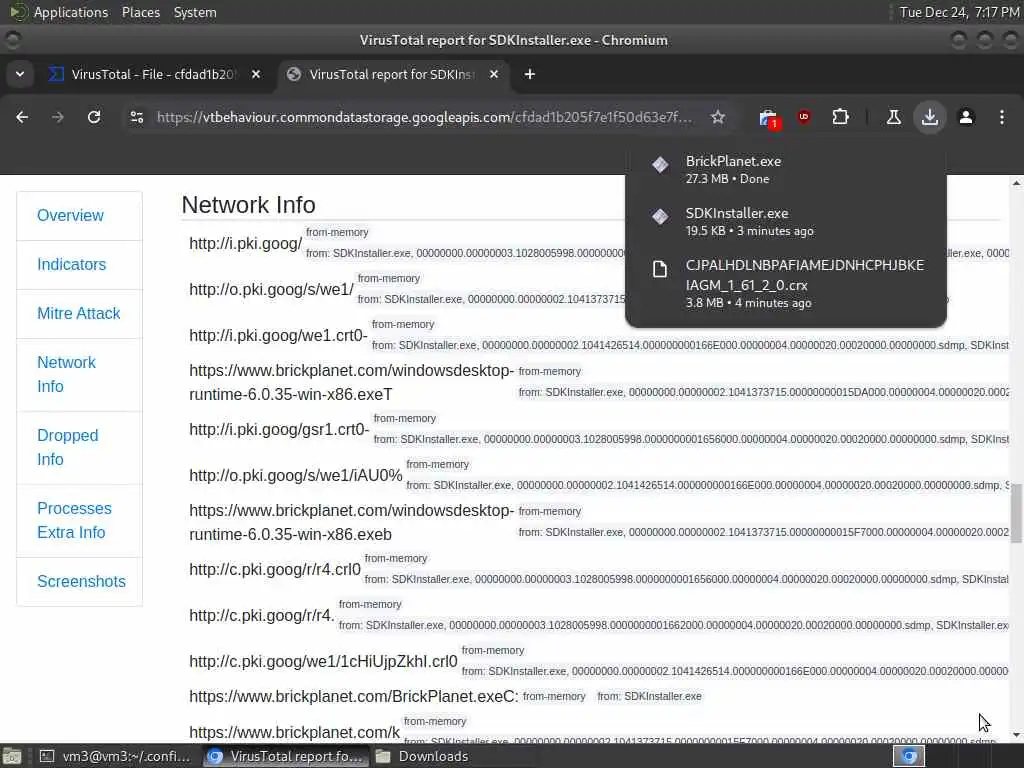Select the brickplanet URL ending 'win-x86.exeT'
This screenshot has height=768, width=1024.
(352, 382)
